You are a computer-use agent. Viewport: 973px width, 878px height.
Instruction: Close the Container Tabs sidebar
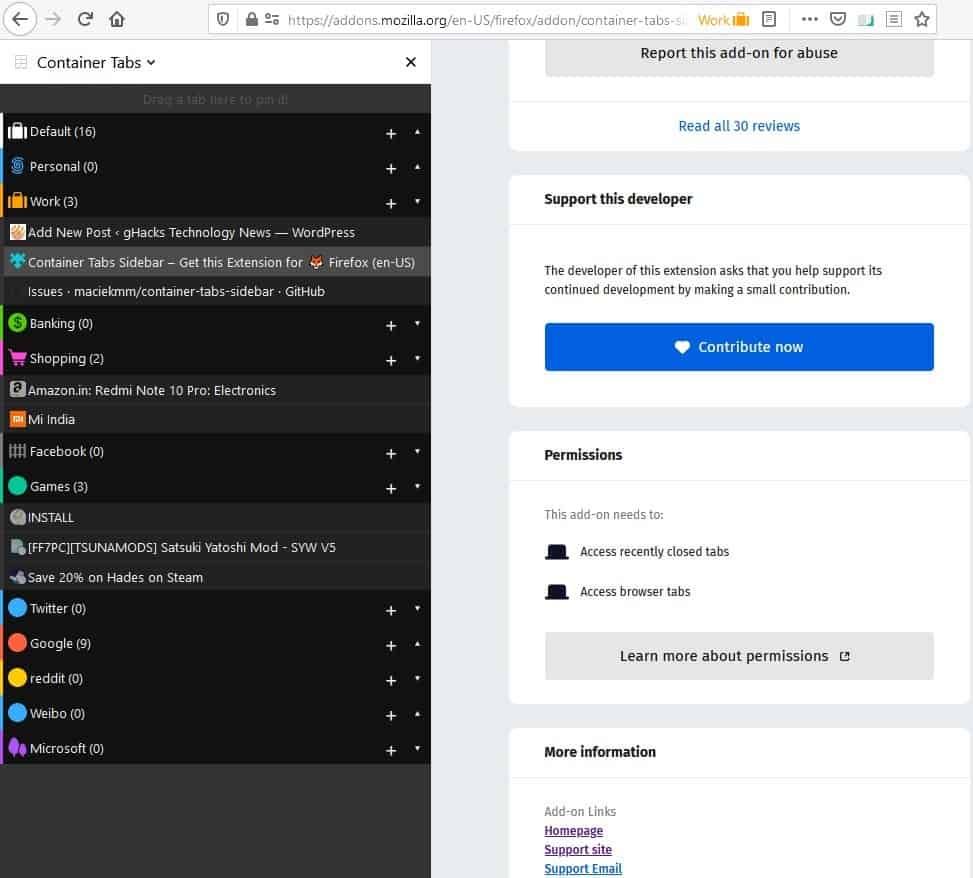point(411,62)
